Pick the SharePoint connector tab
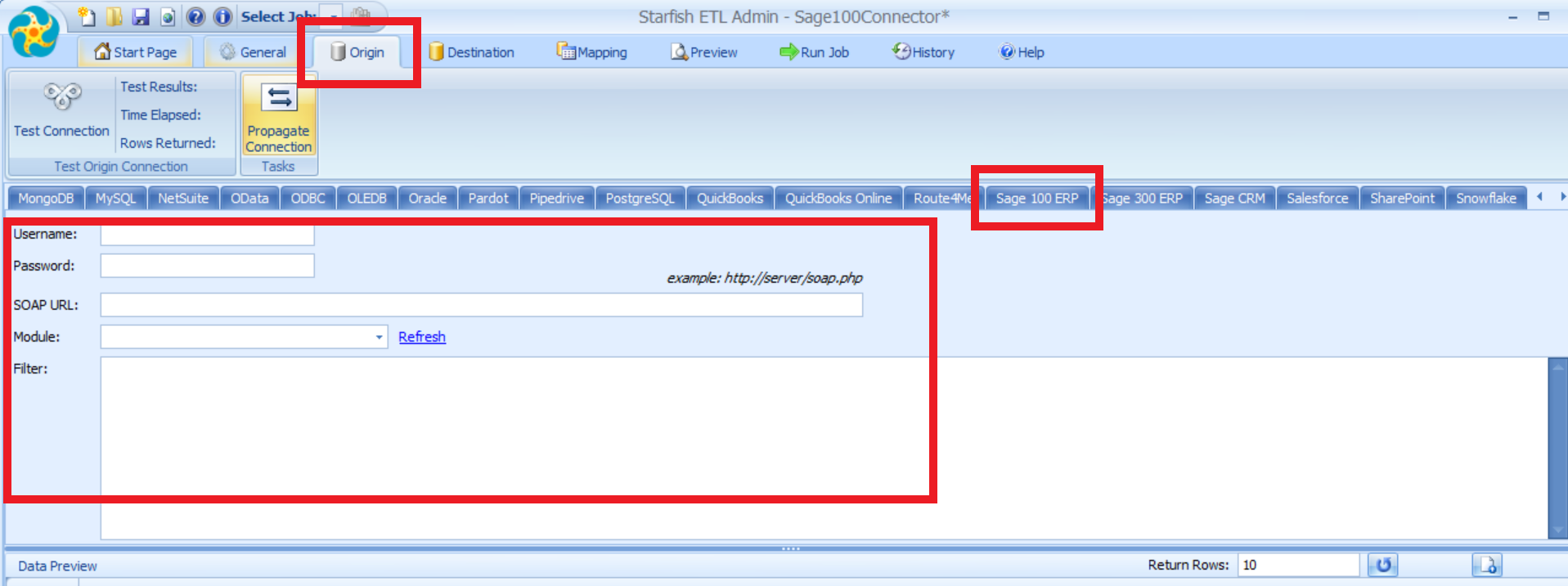The height and width of the screenshot is (586, 1568). tap(1403, 199)
